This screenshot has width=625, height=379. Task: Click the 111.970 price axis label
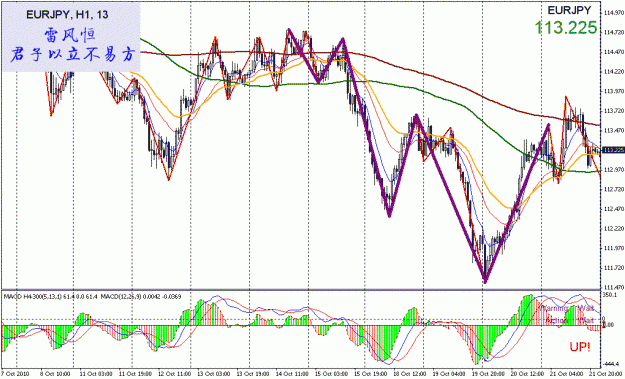[x=614, y=248]
